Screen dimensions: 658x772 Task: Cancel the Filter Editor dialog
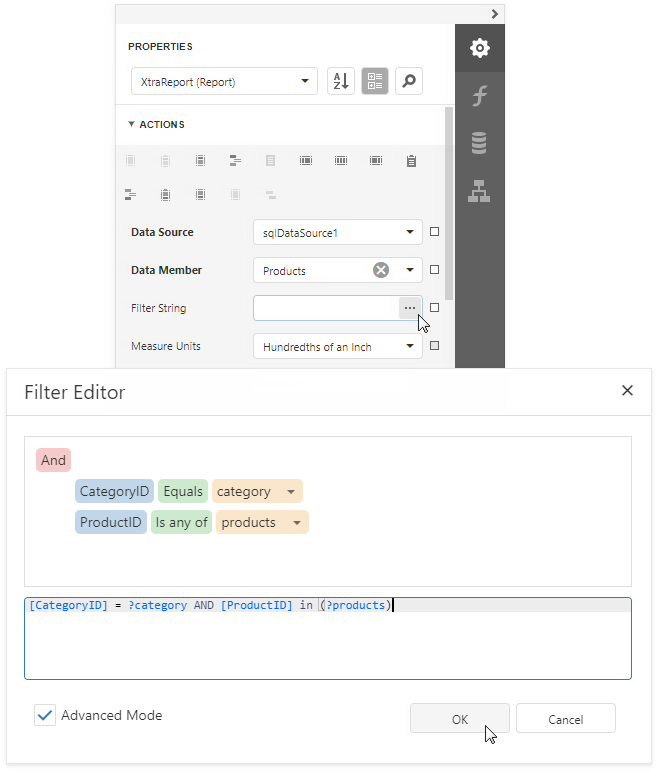(565, 719)
